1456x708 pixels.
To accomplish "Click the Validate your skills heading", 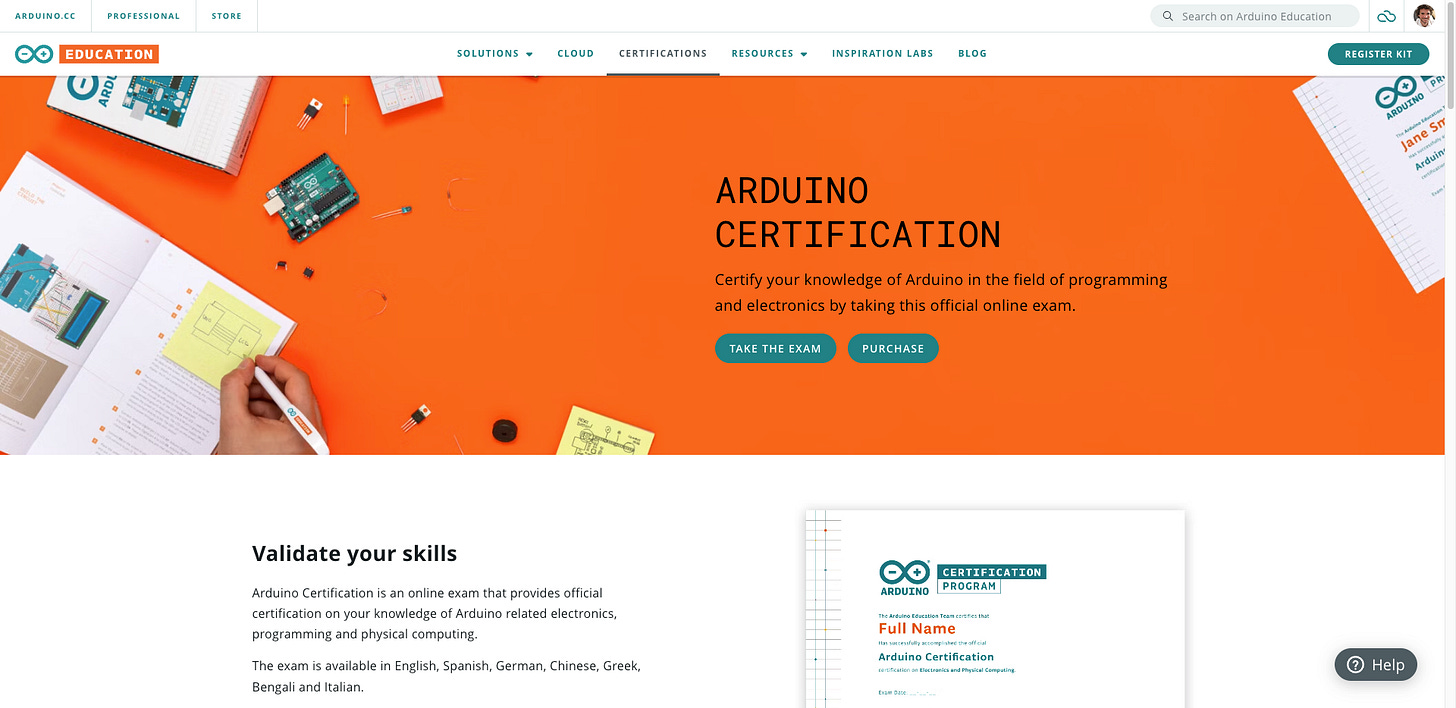I will tap(354, 553).
